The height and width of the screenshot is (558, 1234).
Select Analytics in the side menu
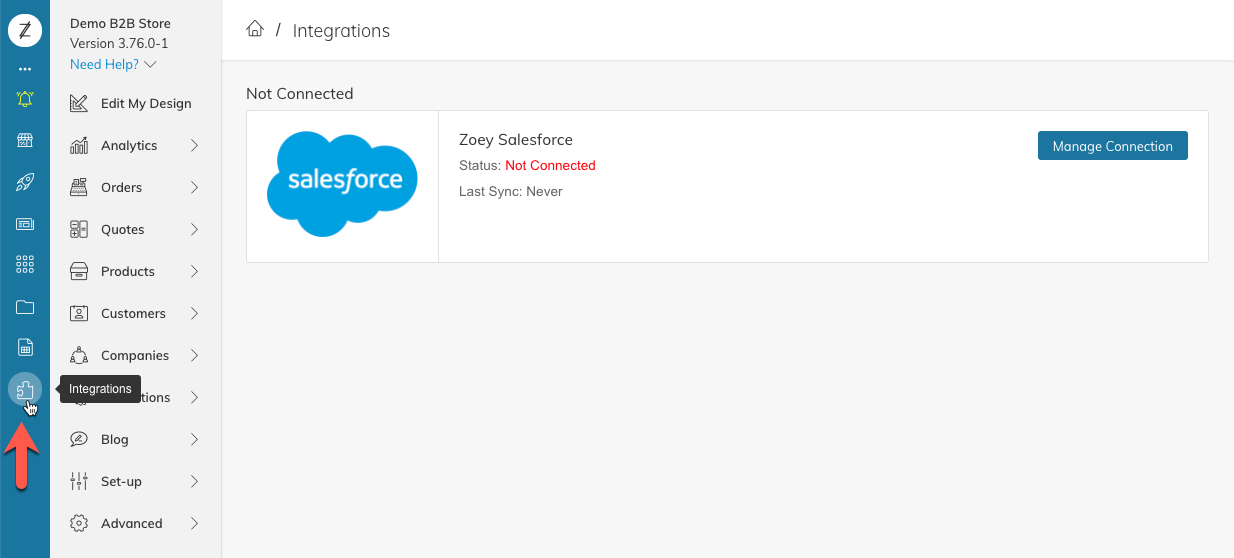point(129,145)
